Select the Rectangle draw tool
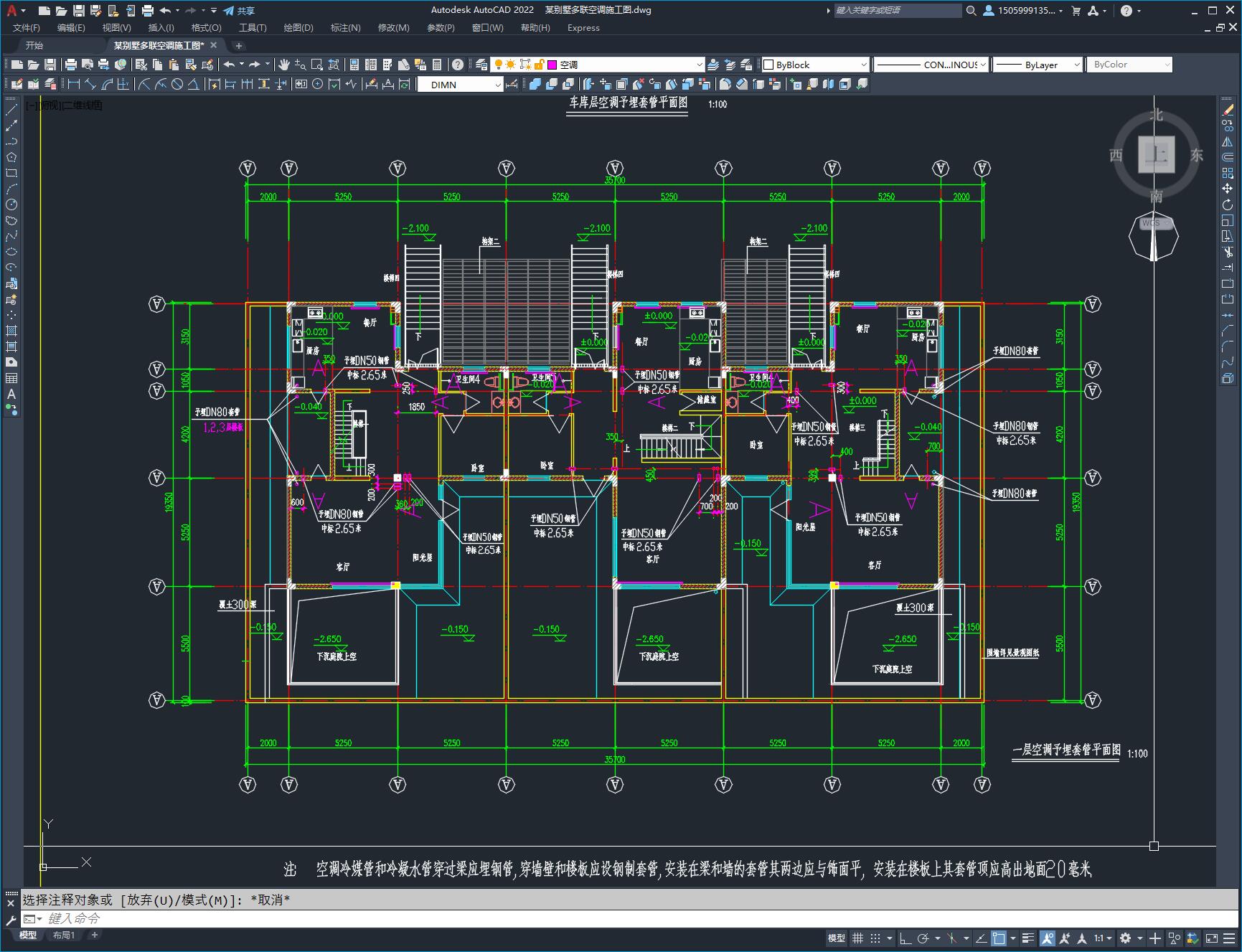The width and height of the screenshot is (1242, 952). point(11,173)
